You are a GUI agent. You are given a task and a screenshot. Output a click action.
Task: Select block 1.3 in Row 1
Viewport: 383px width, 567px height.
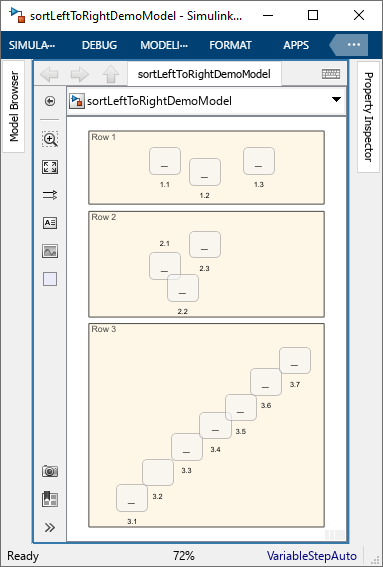(259, 161)
